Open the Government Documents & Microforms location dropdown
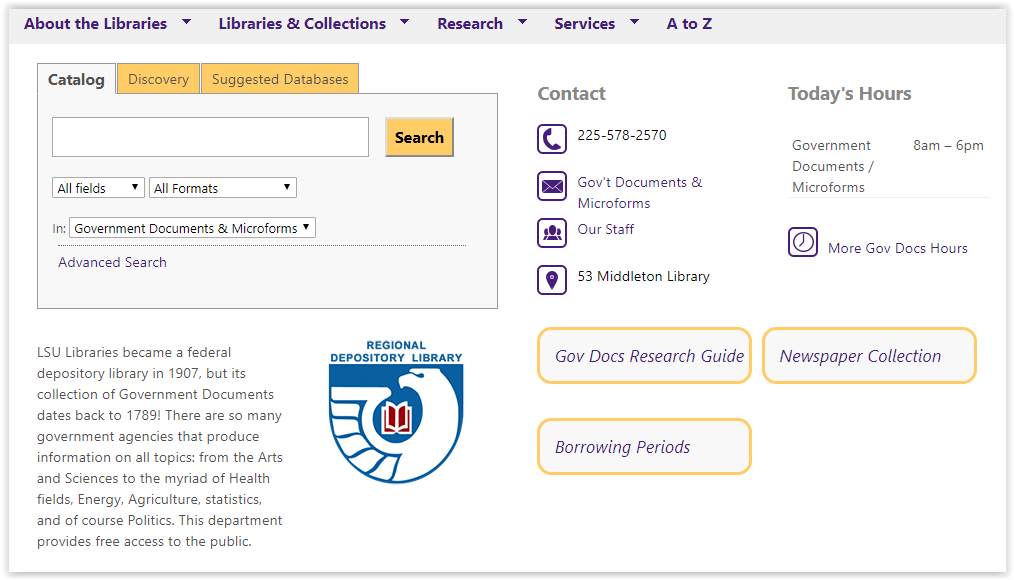This screenshot has height=580, width=1014. point(193,228)
